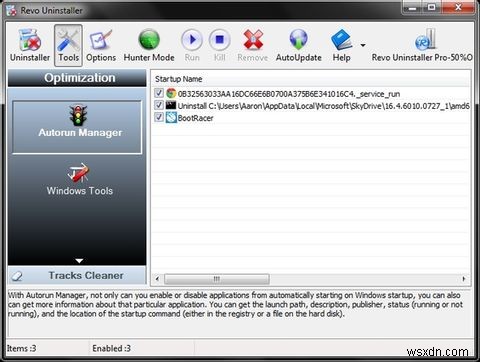Screen dimensions: 480x362
Task: Activate Hunter Mode icon
Action: pos(149,45)
